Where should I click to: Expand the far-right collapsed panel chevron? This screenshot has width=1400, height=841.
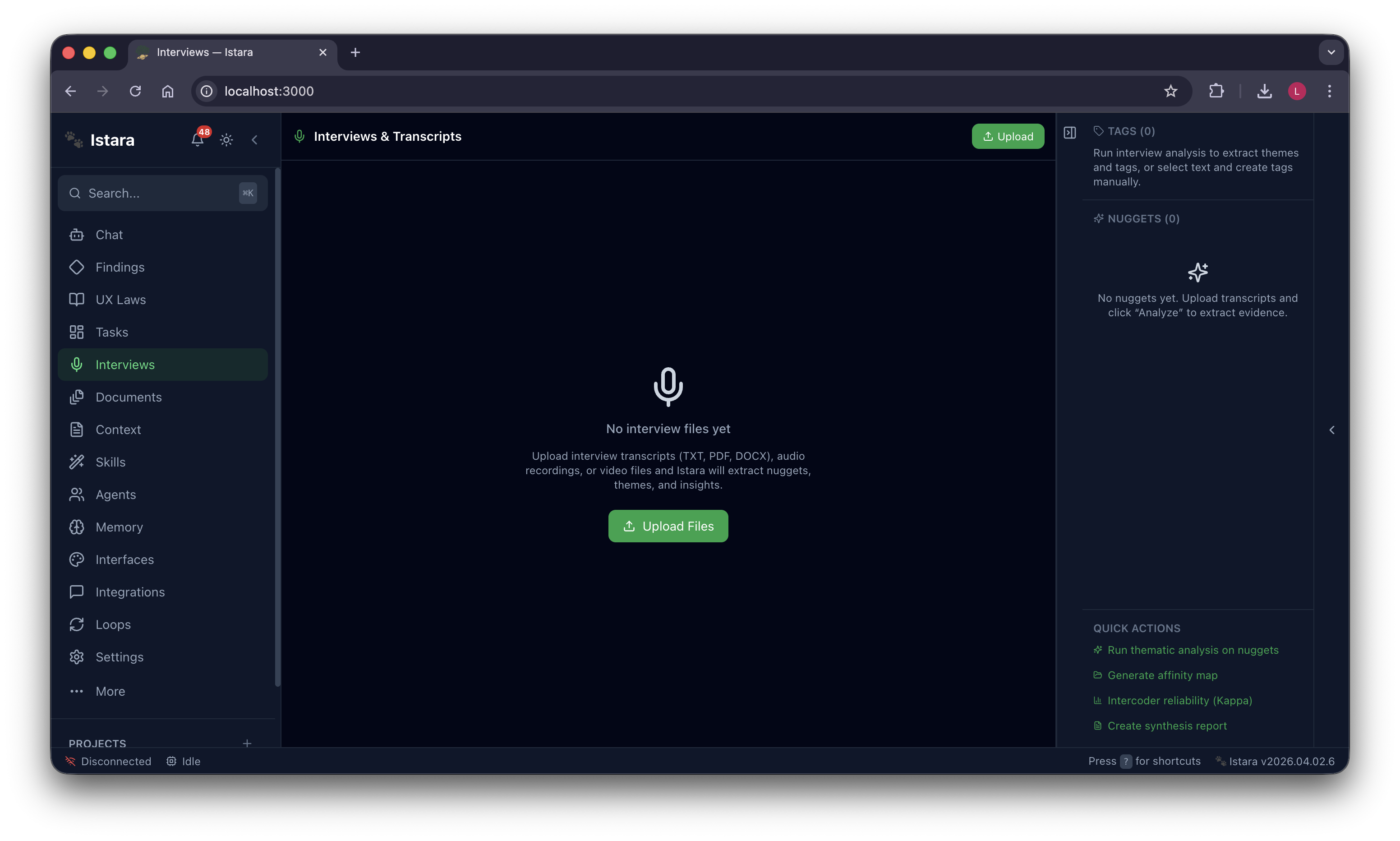[1331, 430]
